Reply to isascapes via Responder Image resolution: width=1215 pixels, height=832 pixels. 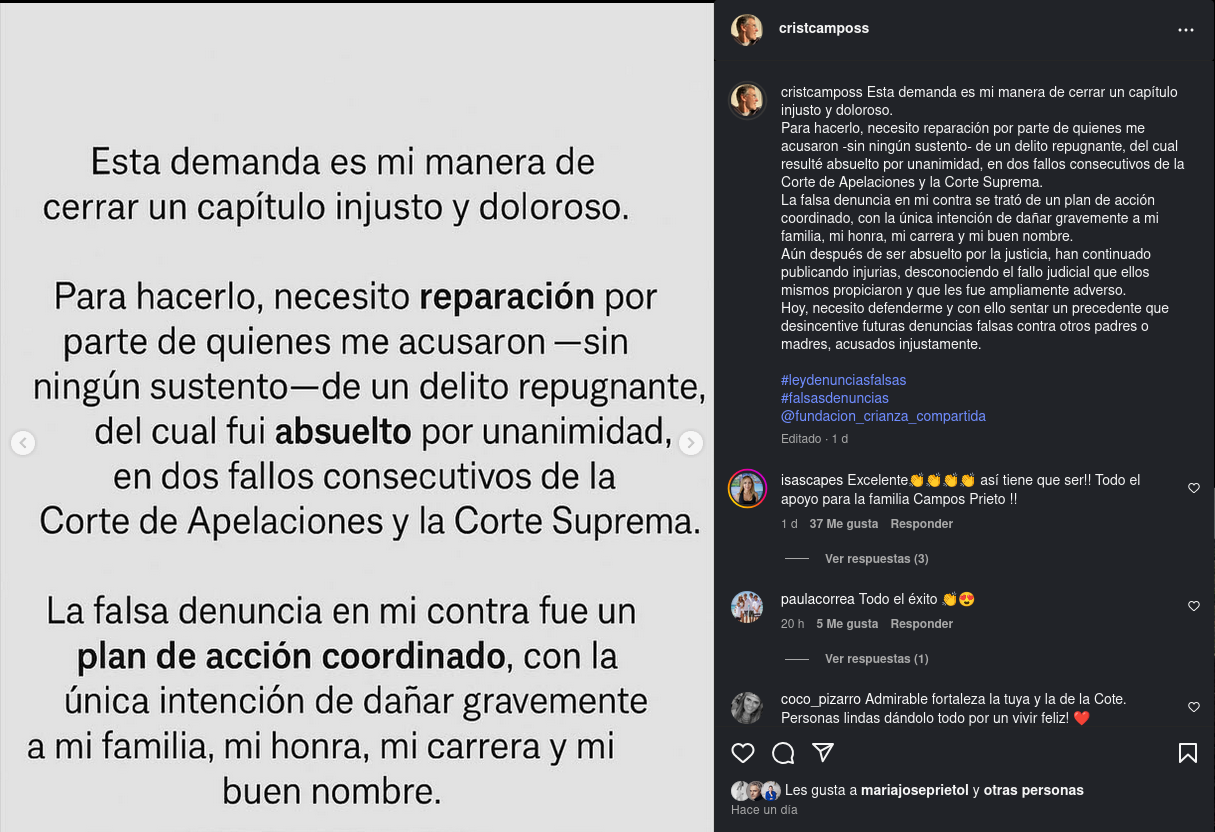click(921, 523)
